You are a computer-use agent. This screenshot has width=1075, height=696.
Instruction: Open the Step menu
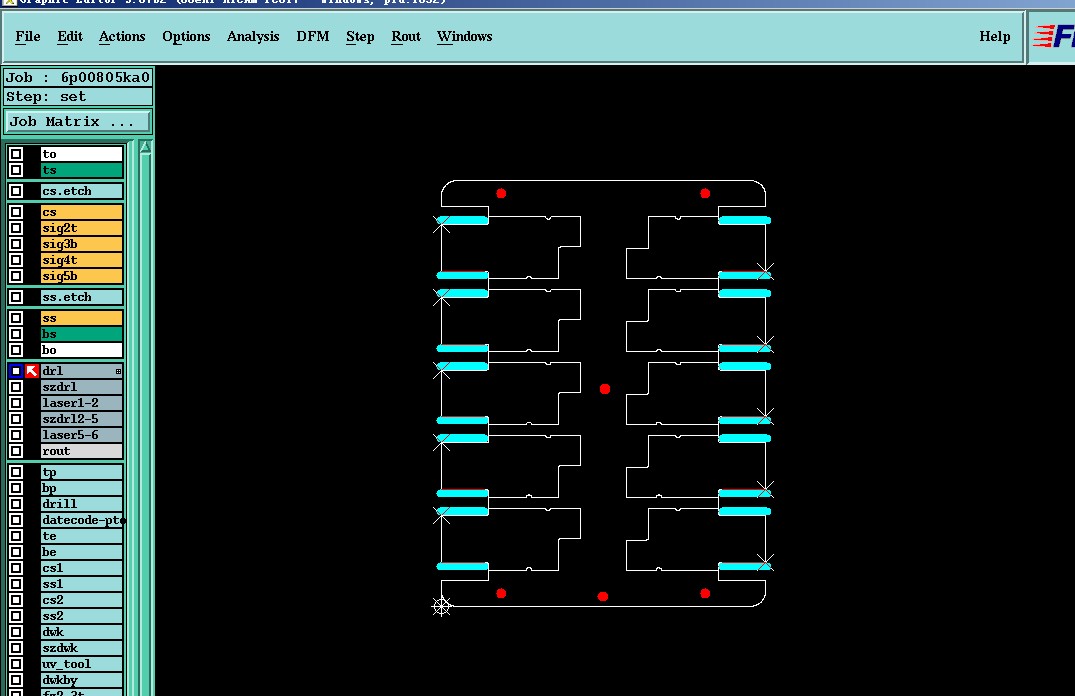[360, 36]
